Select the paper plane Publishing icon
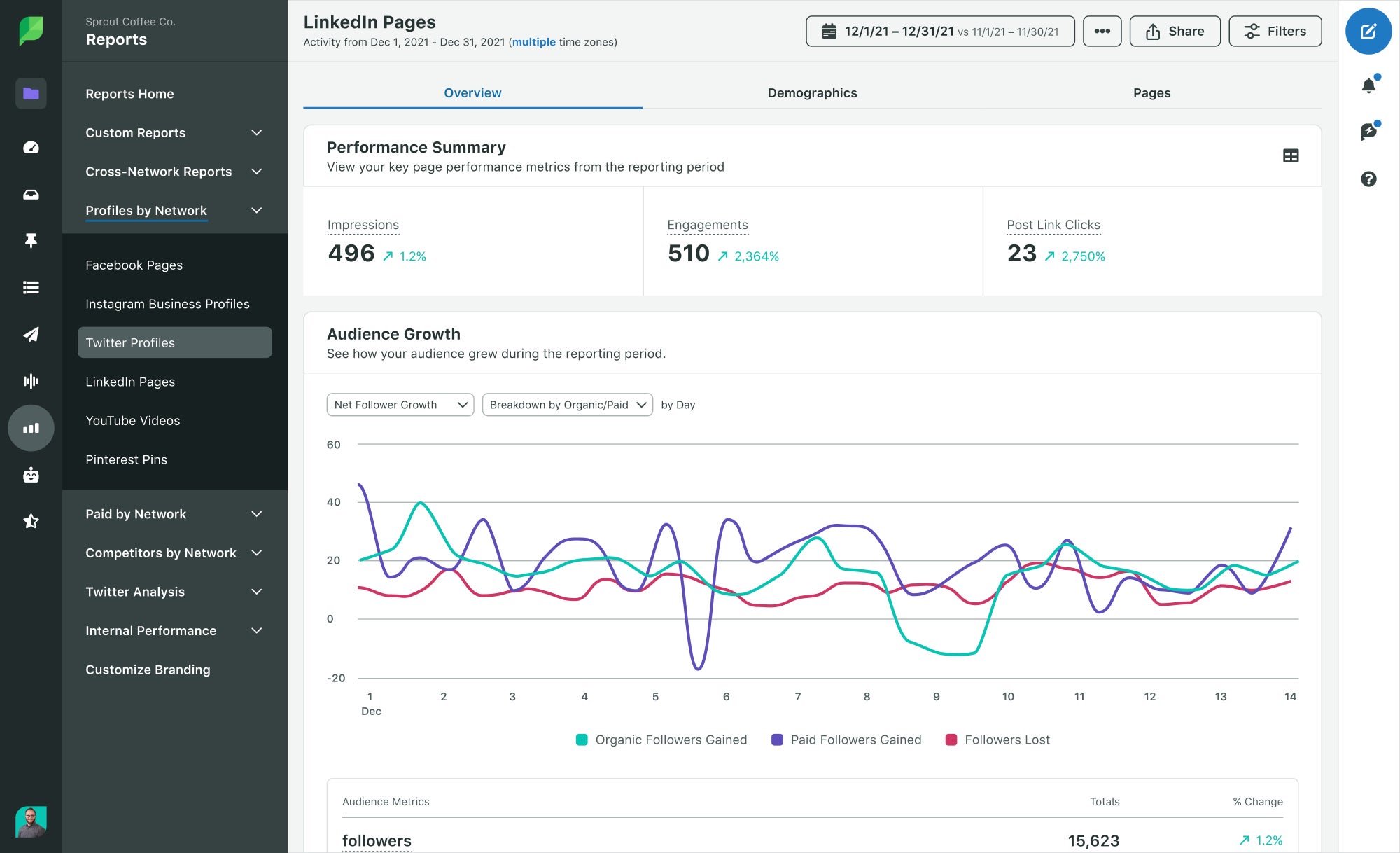The width and height of the screenshot is (1400, 853). pos(31,335)
